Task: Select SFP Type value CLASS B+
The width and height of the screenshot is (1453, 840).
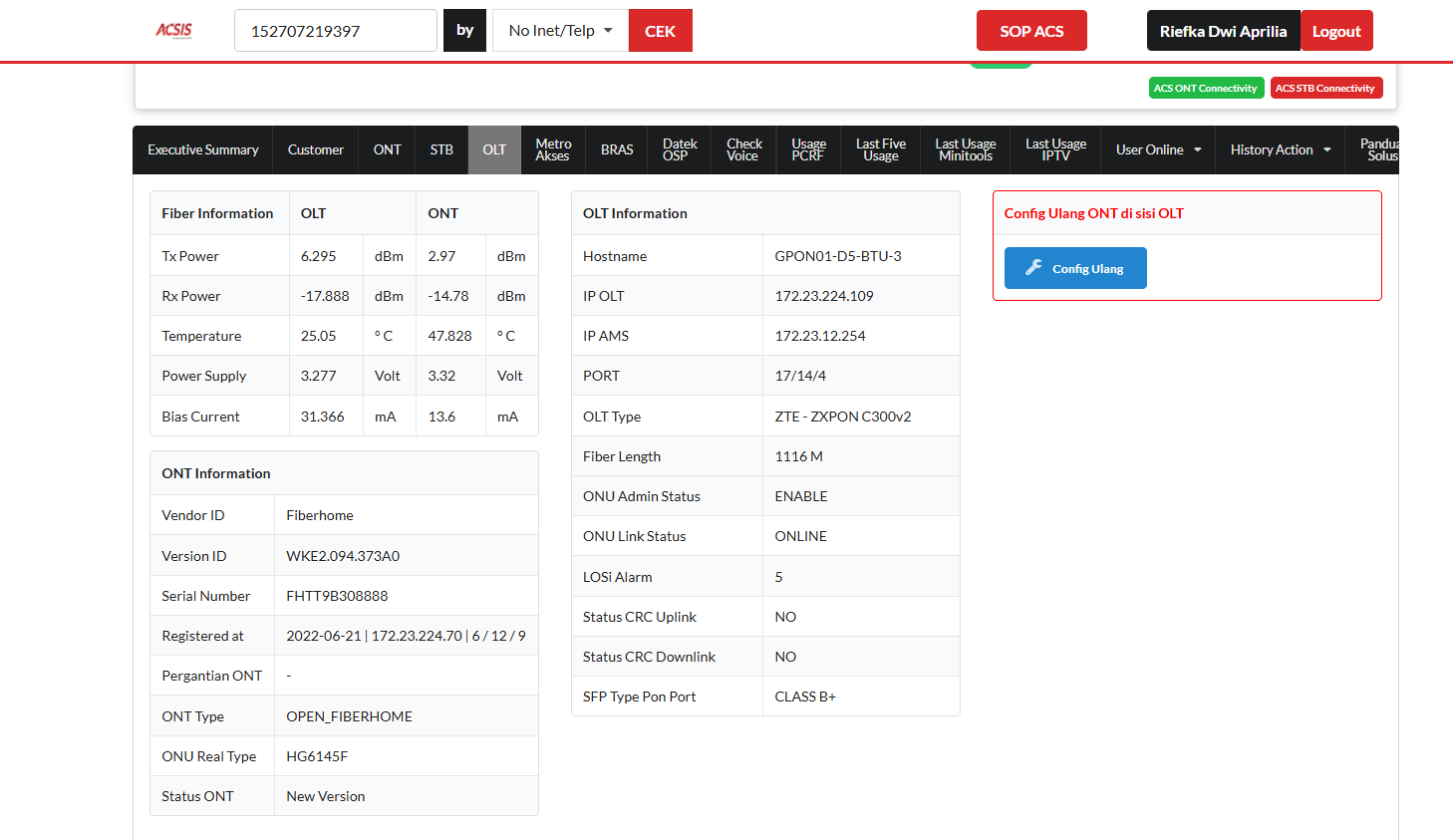Action: tap(805, 697)
